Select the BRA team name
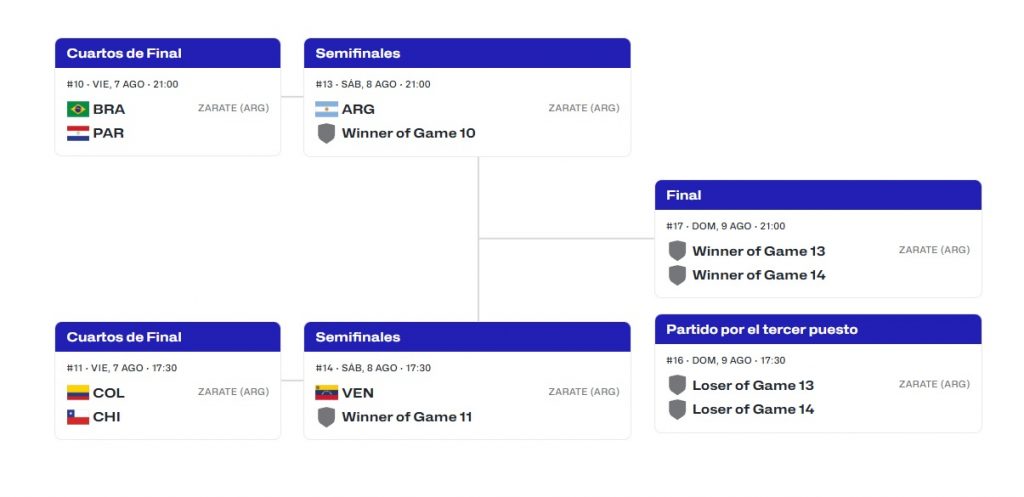Image resolution: width=1024 pixels, height=497 pixels. pos(109,109)
